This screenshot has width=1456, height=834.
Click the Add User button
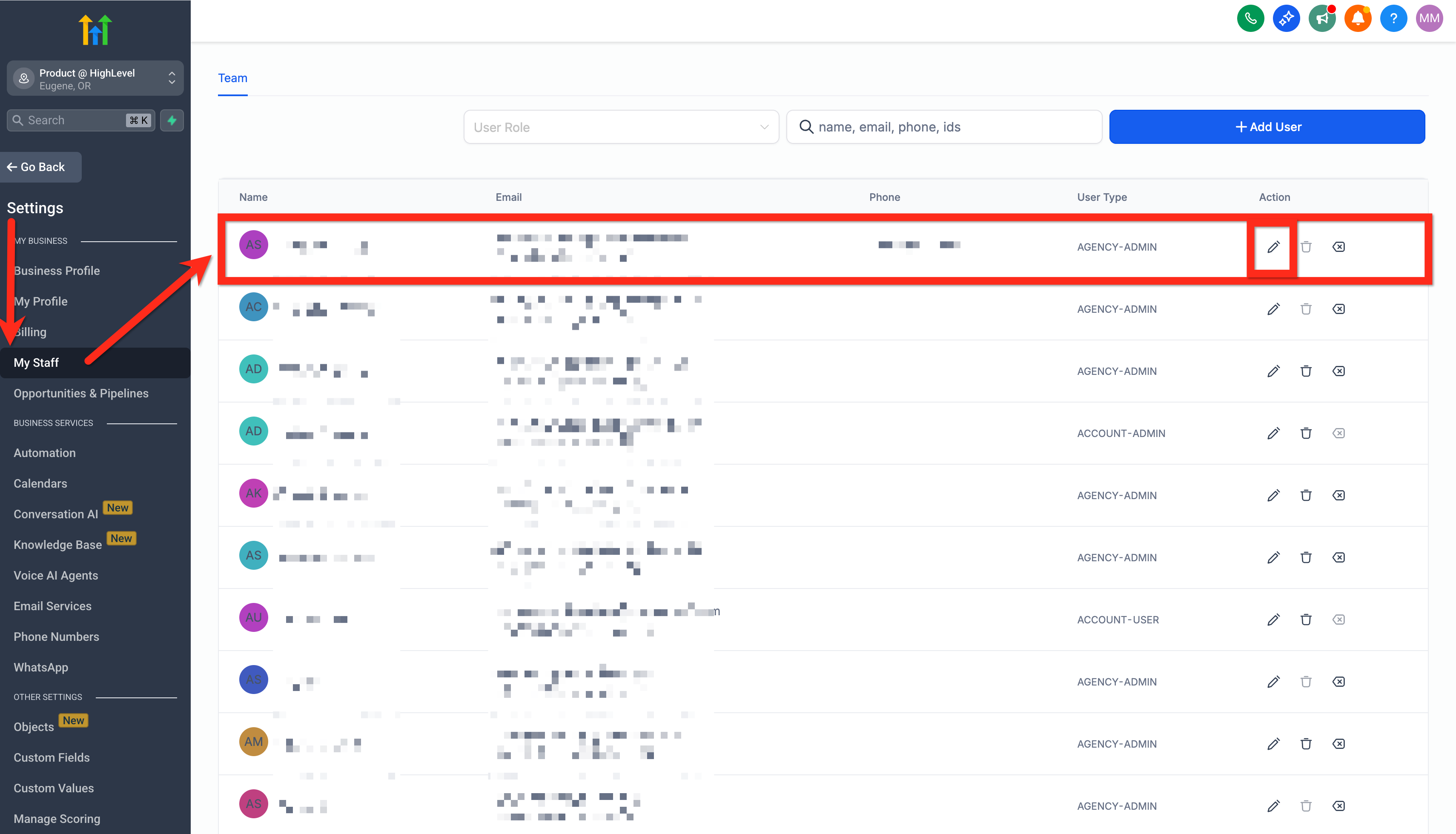pyautogui.click(x=1266, y=127)
